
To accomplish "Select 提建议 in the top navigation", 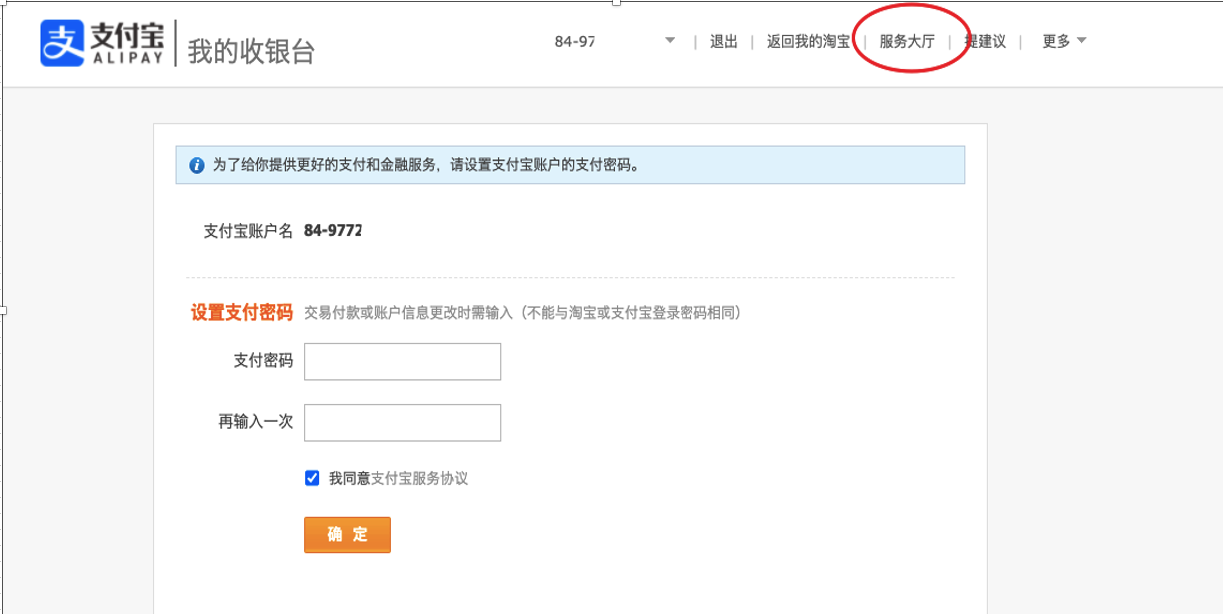I will pyautogui.click(x=986, y=42).
